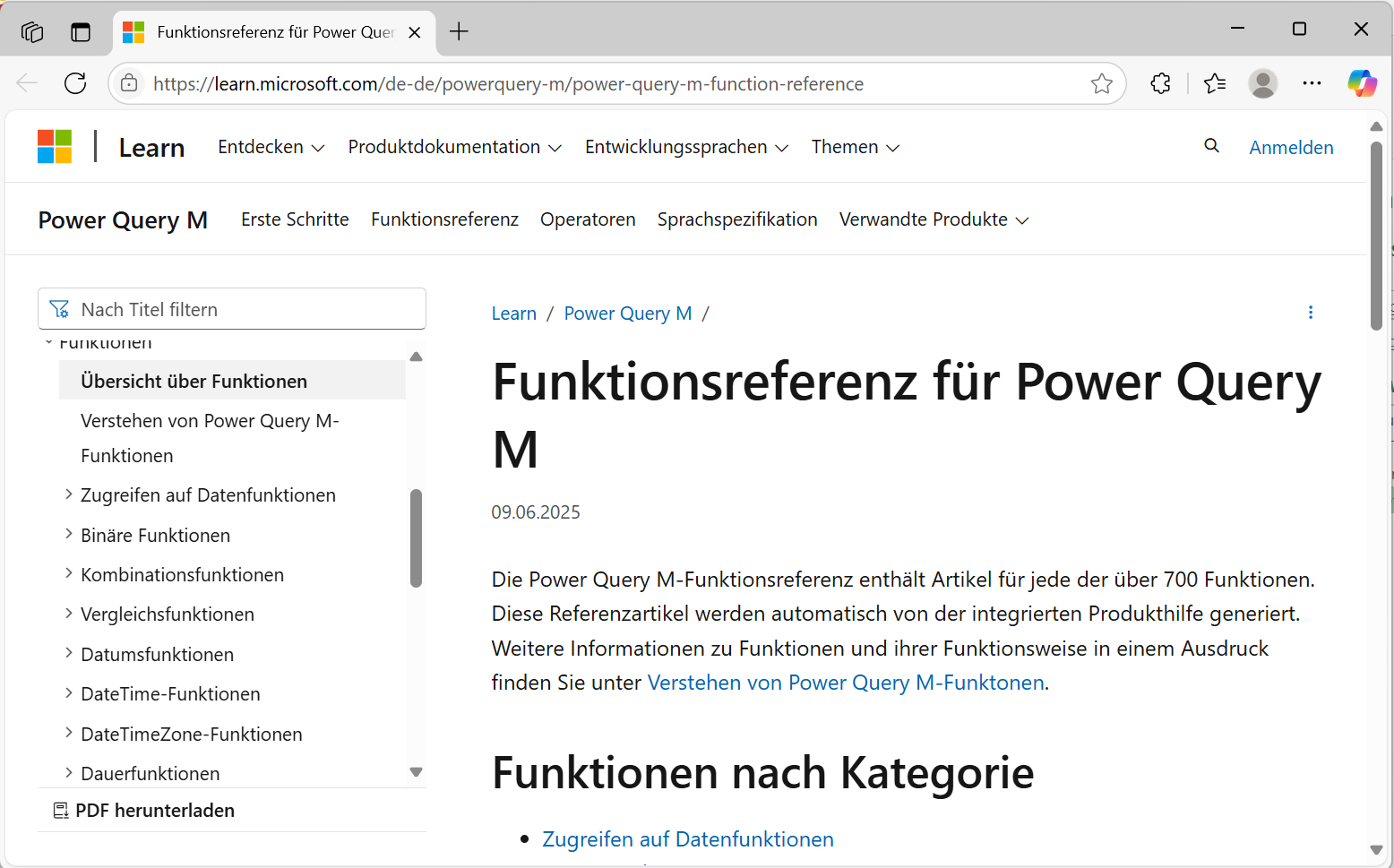Click page scroll-down arrow

tap(1376, 850)
